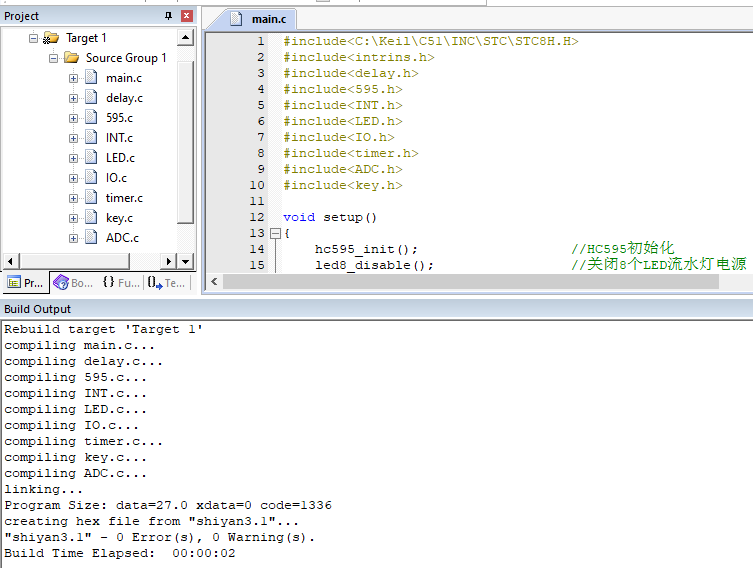The image size is (753, 568).
Task: Click 'creating hex file' output line
Action: click(151, 521)
